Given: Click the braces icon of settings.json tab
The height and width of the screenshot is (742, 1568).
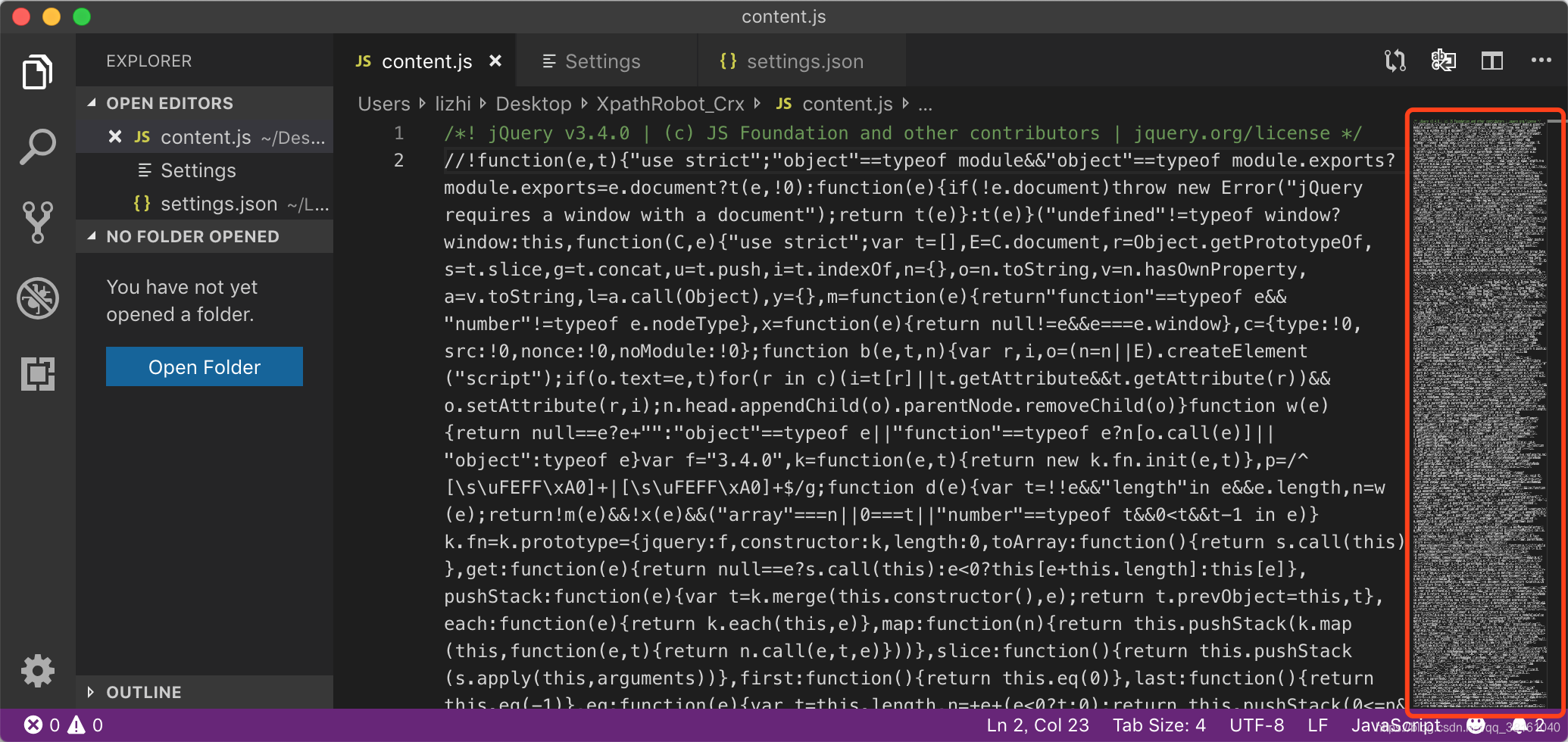Looking at the screenshot, I should click(x=727, y=61).
